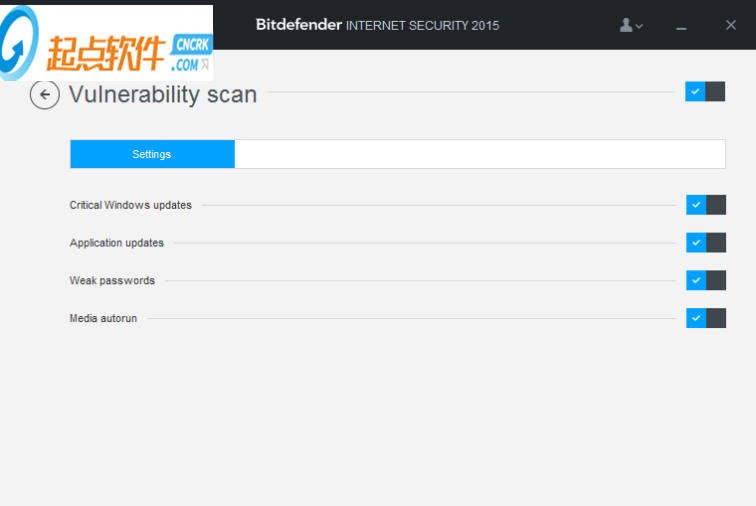Toggle the Weak passwords switch
756x506 pixels.
pyautogui.click(x=705, y=281)
